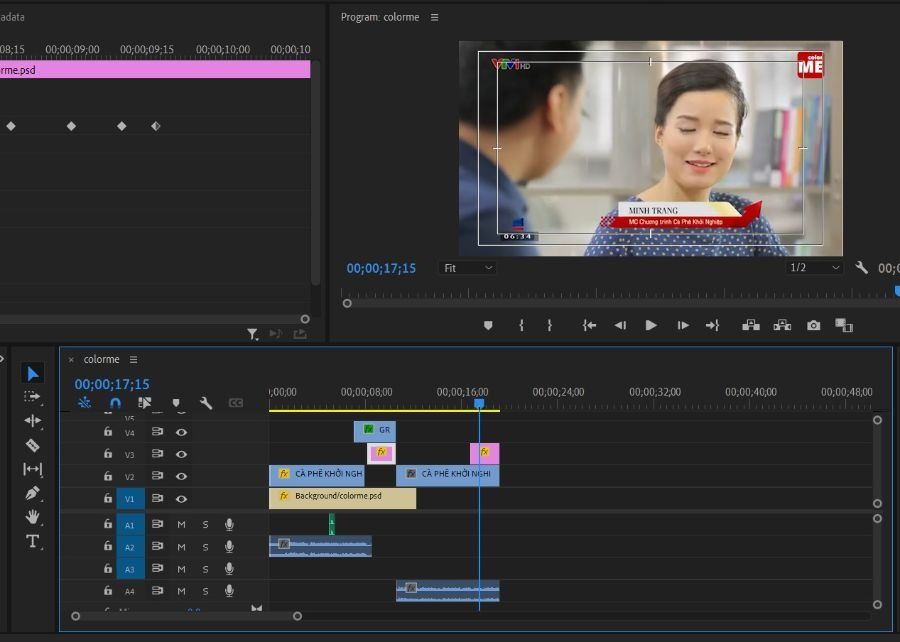Toggle closed captions track button
The image size is (900, 642).
tap(235, 403)
